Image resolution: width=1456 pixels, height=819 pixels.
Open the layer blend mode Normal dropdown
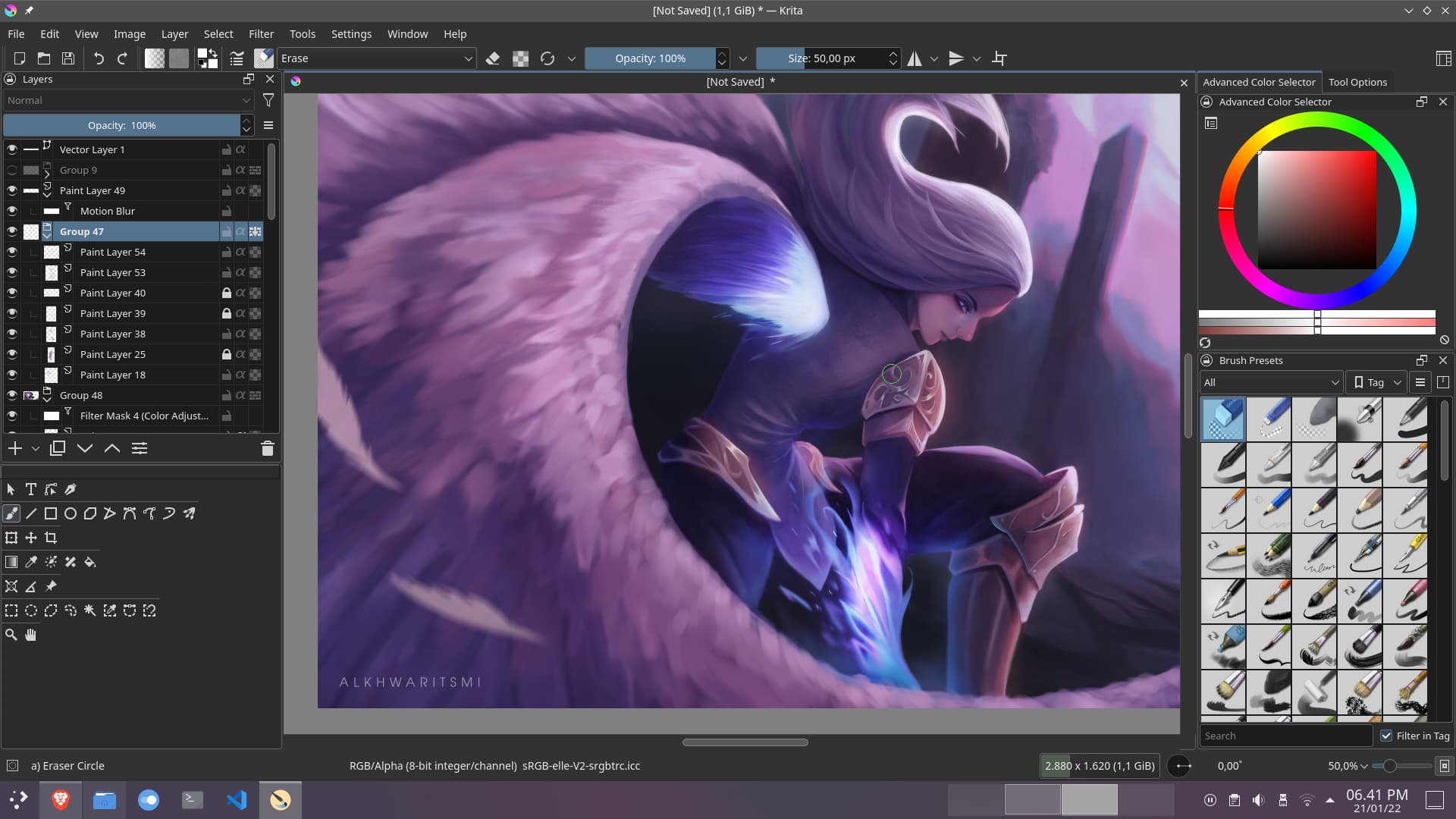point(129,100)
